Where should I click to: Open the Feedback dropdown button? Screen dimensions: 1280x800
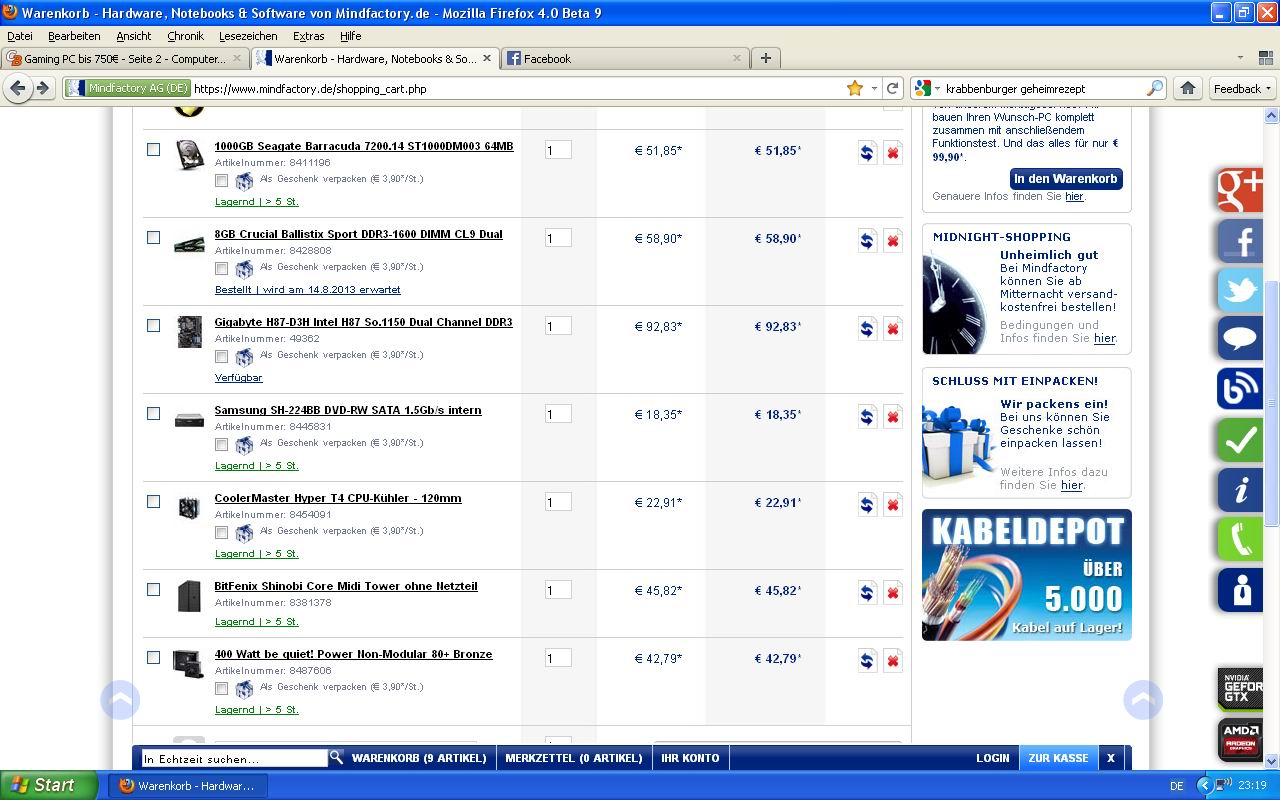[x=1242, y=88]
